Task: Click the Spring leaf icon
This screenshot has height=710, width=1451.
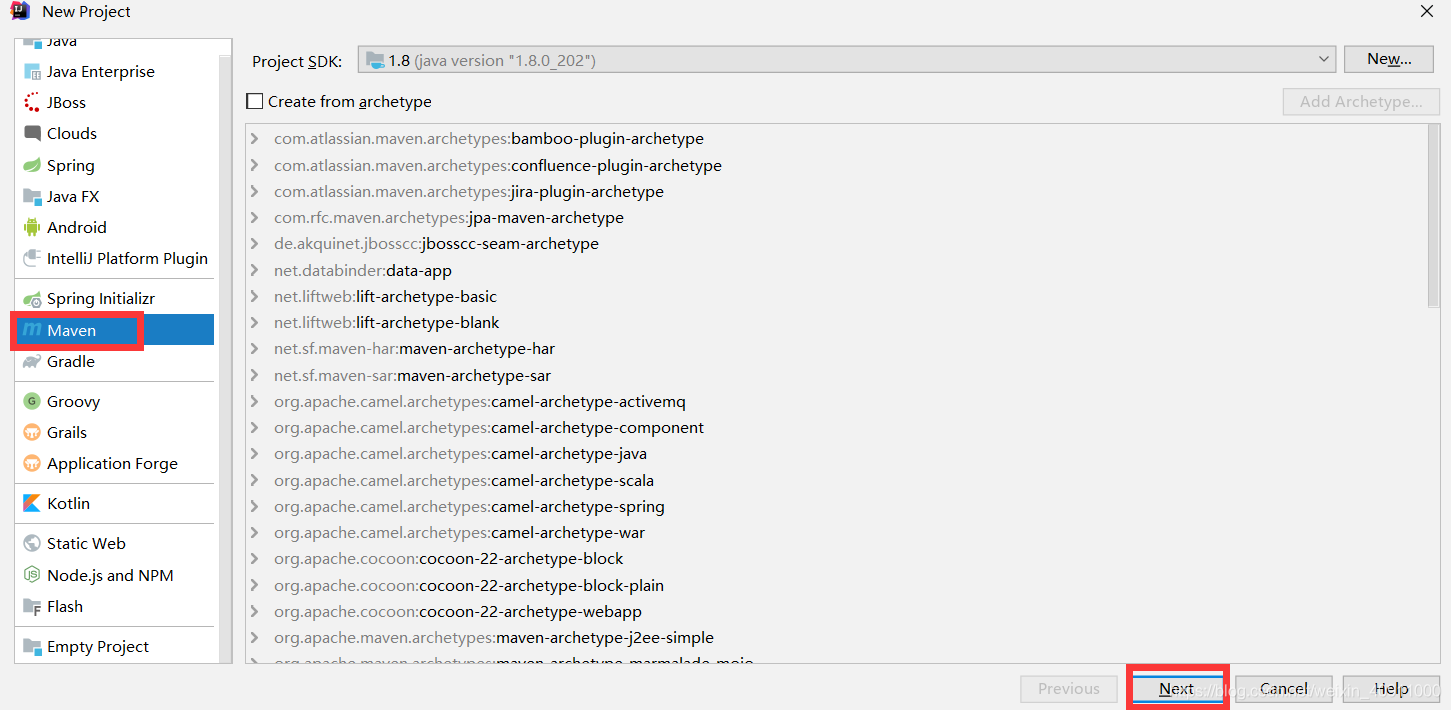Action: (x=32, y=166)
